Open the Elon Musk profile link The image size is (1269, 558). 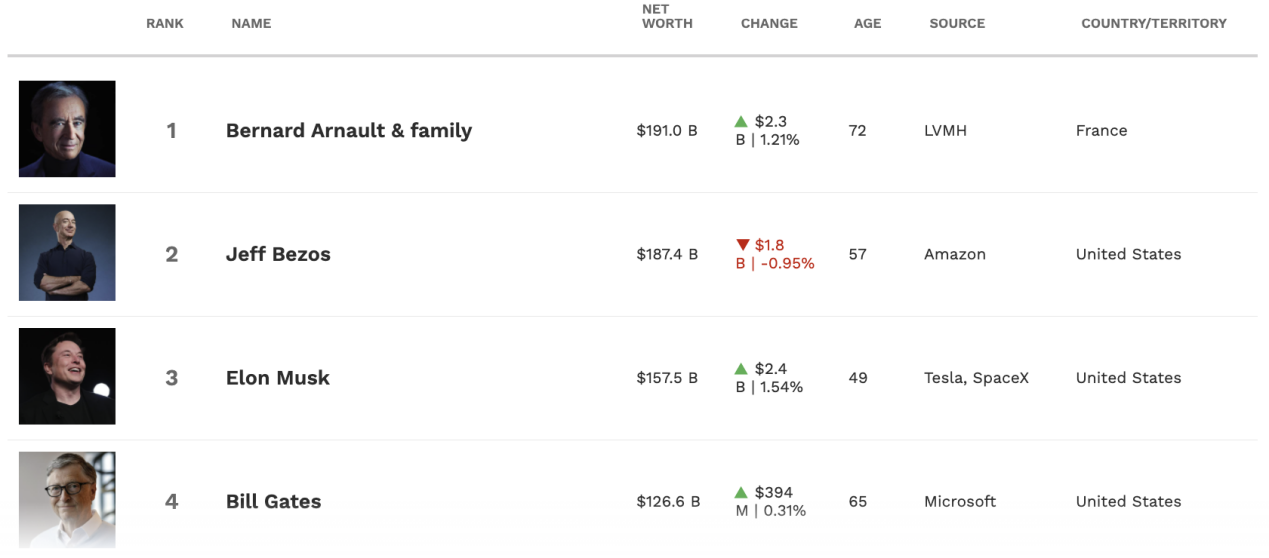pos(278,378)
